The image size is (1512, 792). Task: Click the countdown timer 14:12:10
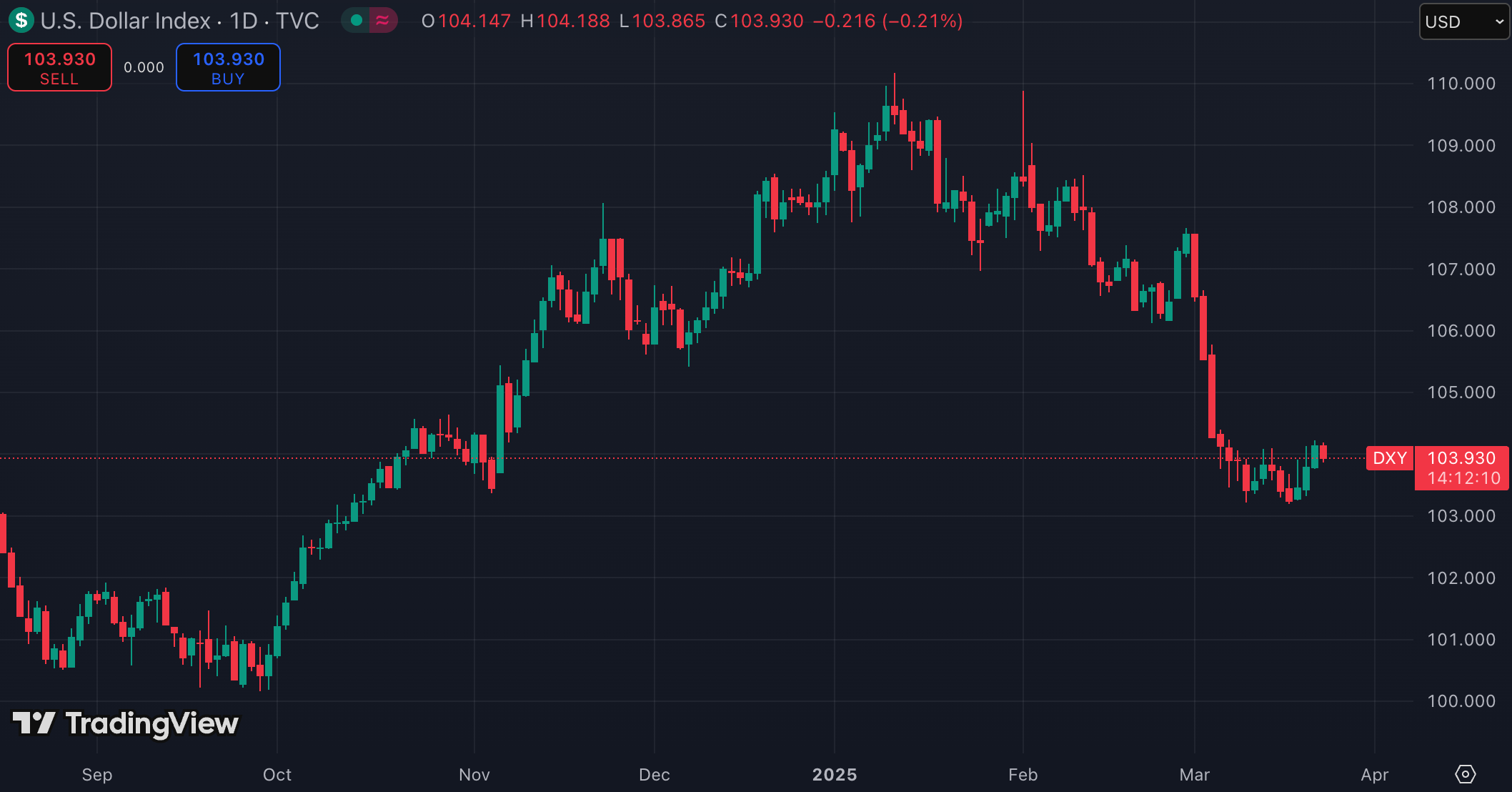point(1464,478)
